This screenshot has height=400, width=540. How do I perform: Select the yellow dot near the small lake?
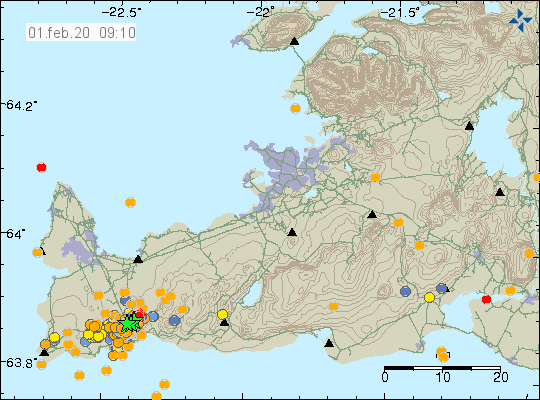[222, 314]
